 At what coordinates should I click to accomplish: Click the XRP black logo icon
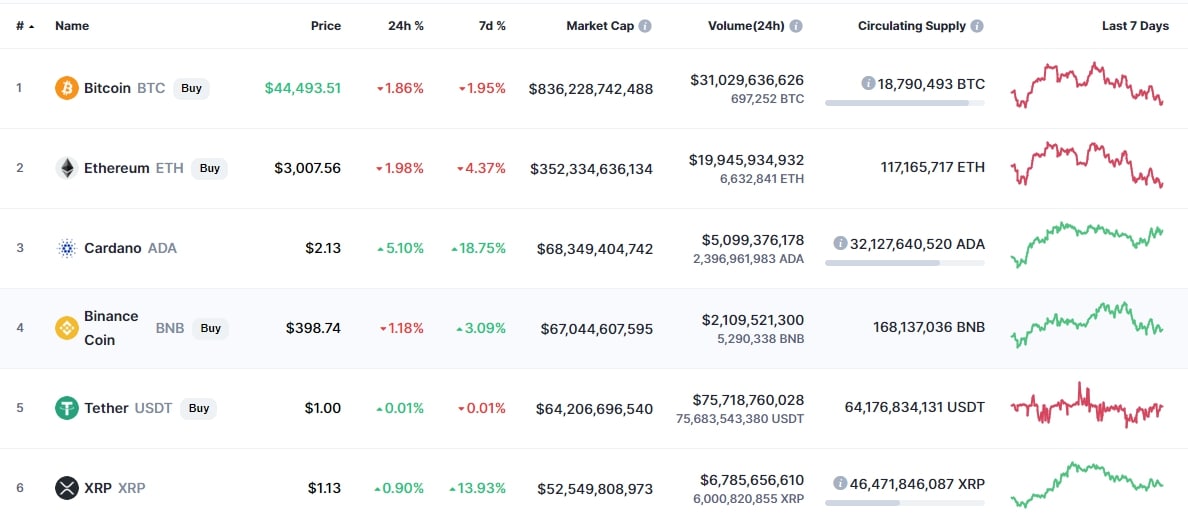(x=67, y=488)
